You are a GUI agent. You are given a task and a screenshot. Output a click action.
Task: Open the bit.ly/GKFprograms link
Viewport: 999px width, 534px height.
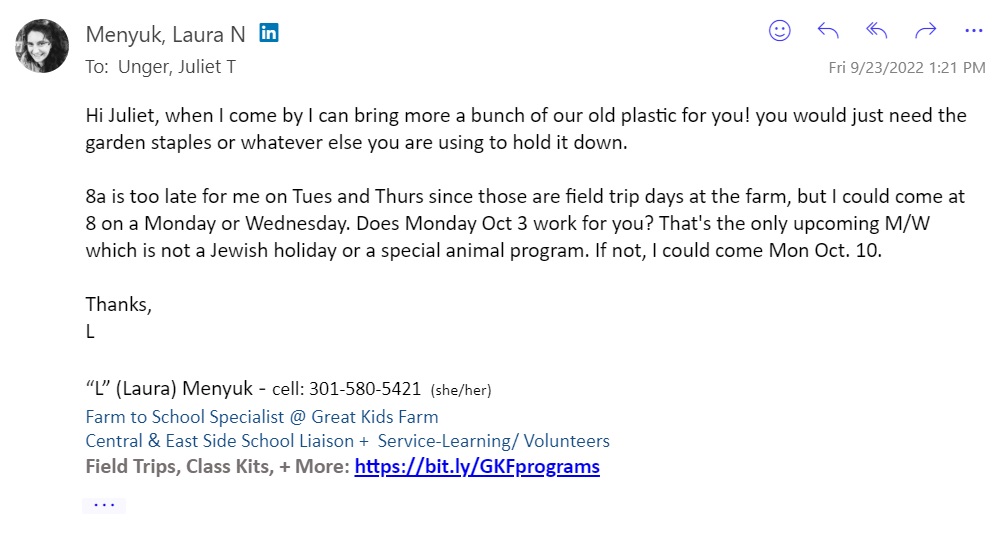[477, 466]
